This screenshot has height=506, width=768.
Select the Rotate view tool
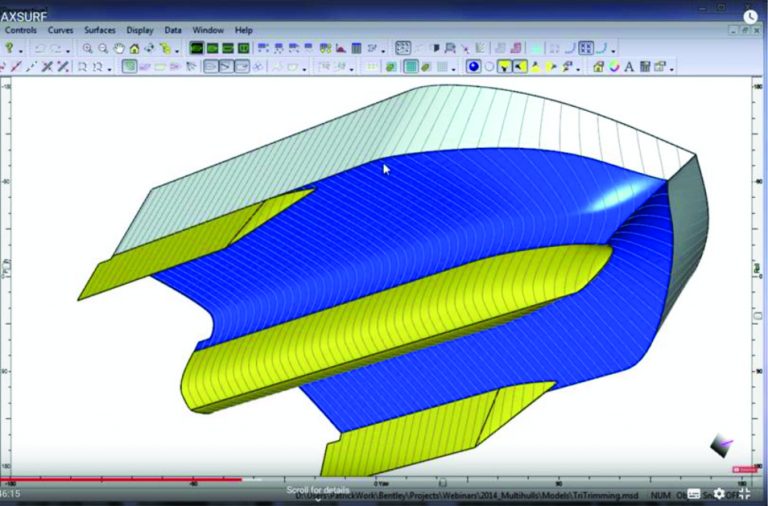[x=150, y=48]
